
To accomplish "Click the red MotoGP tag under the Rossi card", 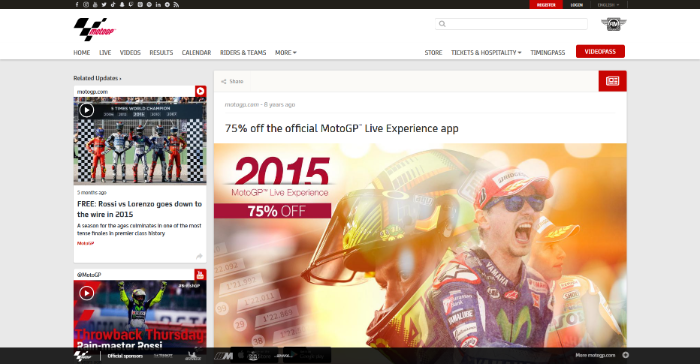I will [85, 243].
